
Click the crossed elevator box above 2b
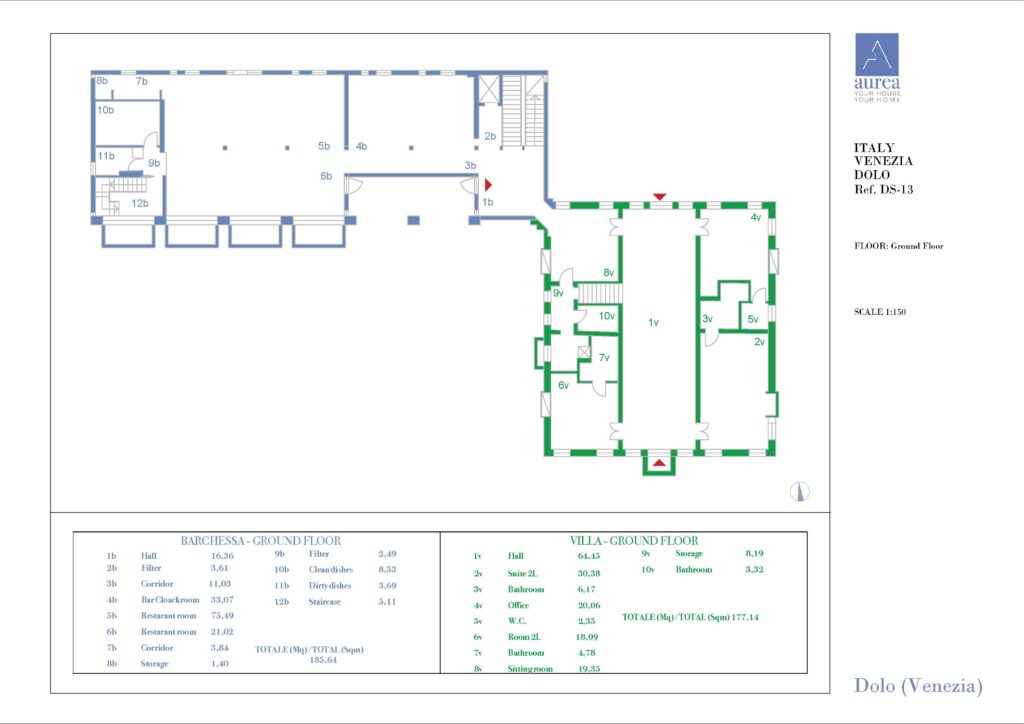point(490,89)
